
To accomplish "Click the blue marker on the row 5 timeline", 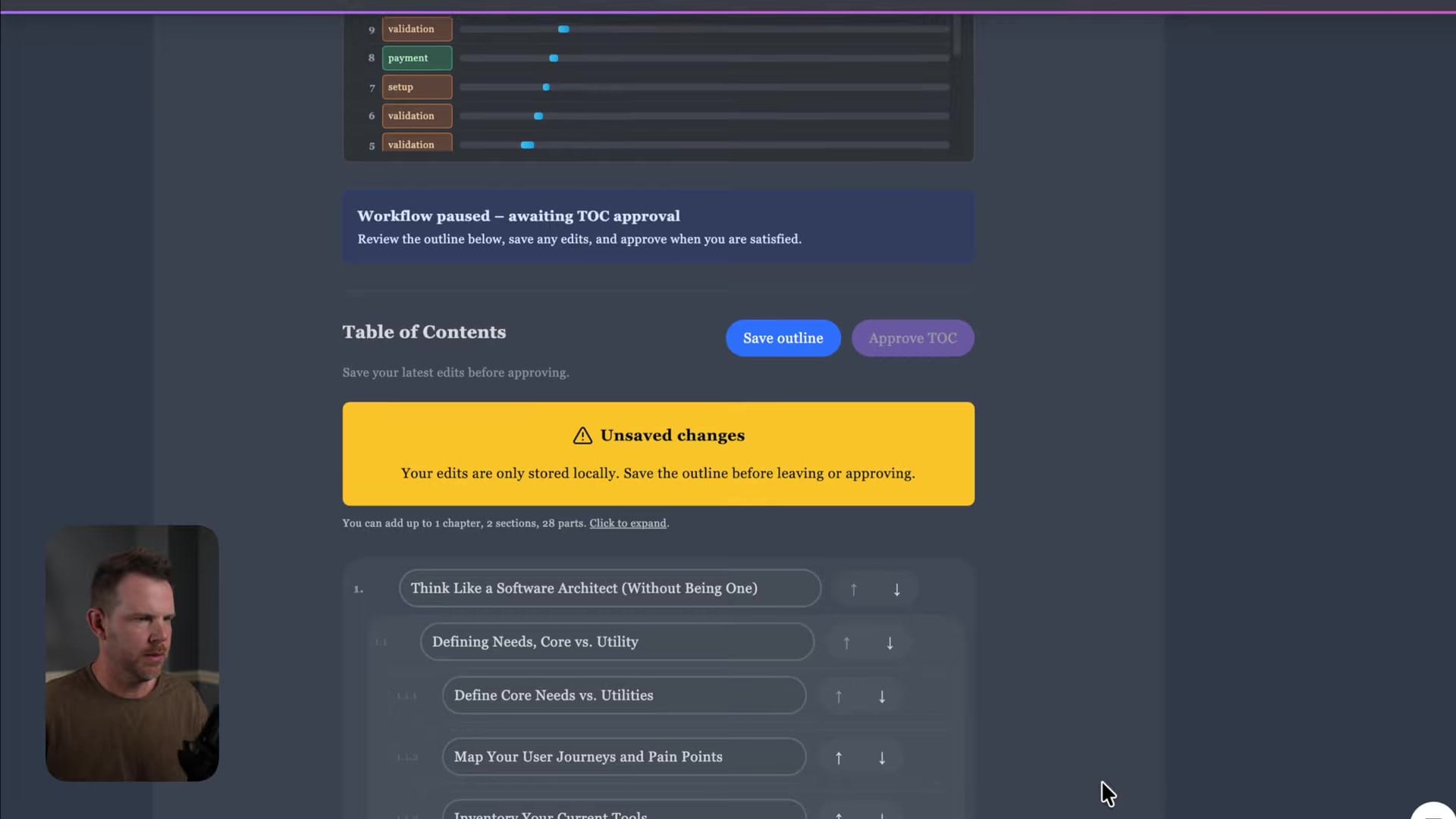I will pyautogui.click(x=527, y=145).
